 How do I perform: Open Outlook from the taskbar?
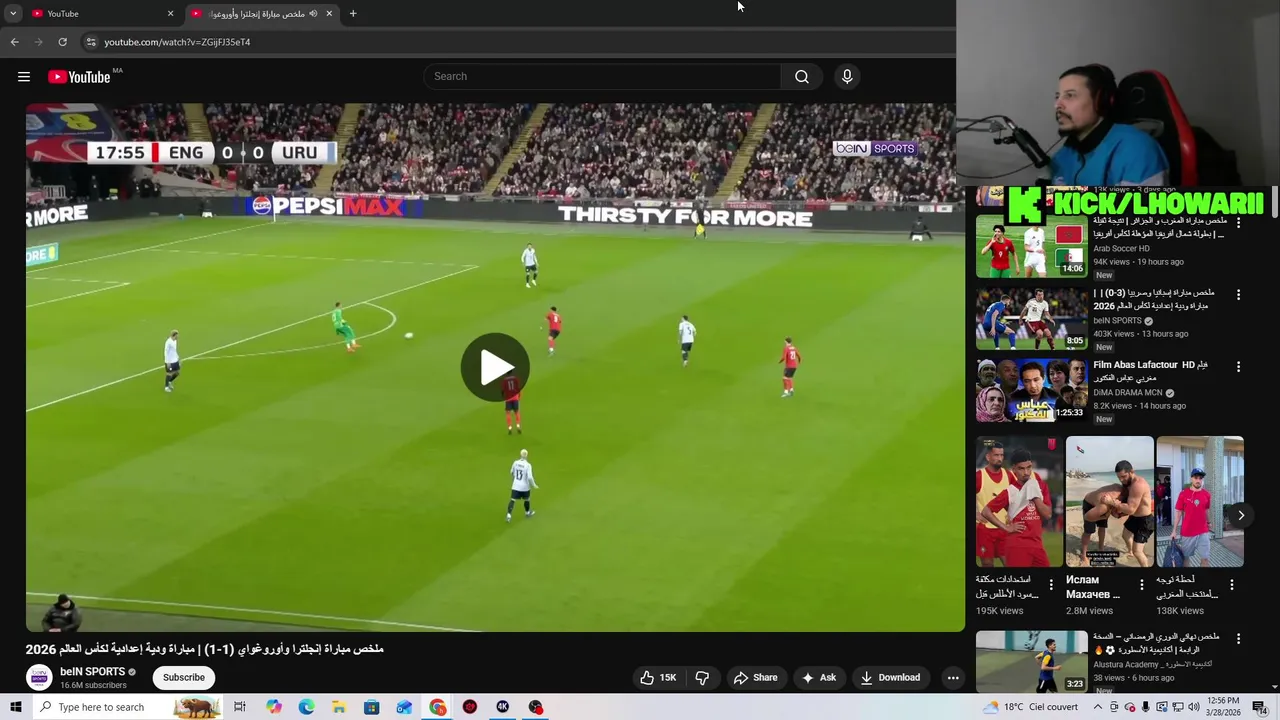404,707
